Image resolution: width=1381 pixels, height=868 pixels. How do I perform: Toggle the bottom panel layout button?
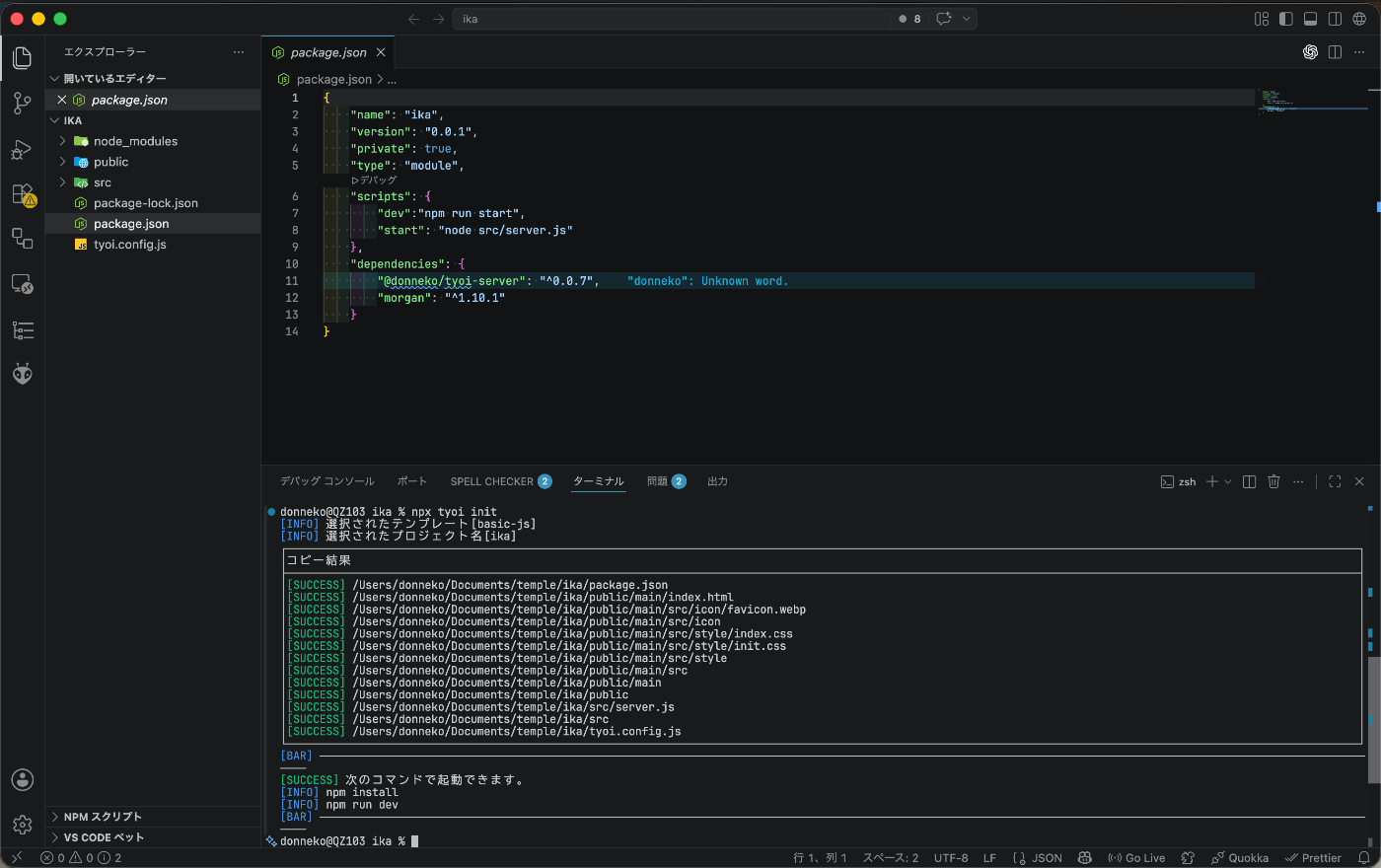tap(1310, 19)
